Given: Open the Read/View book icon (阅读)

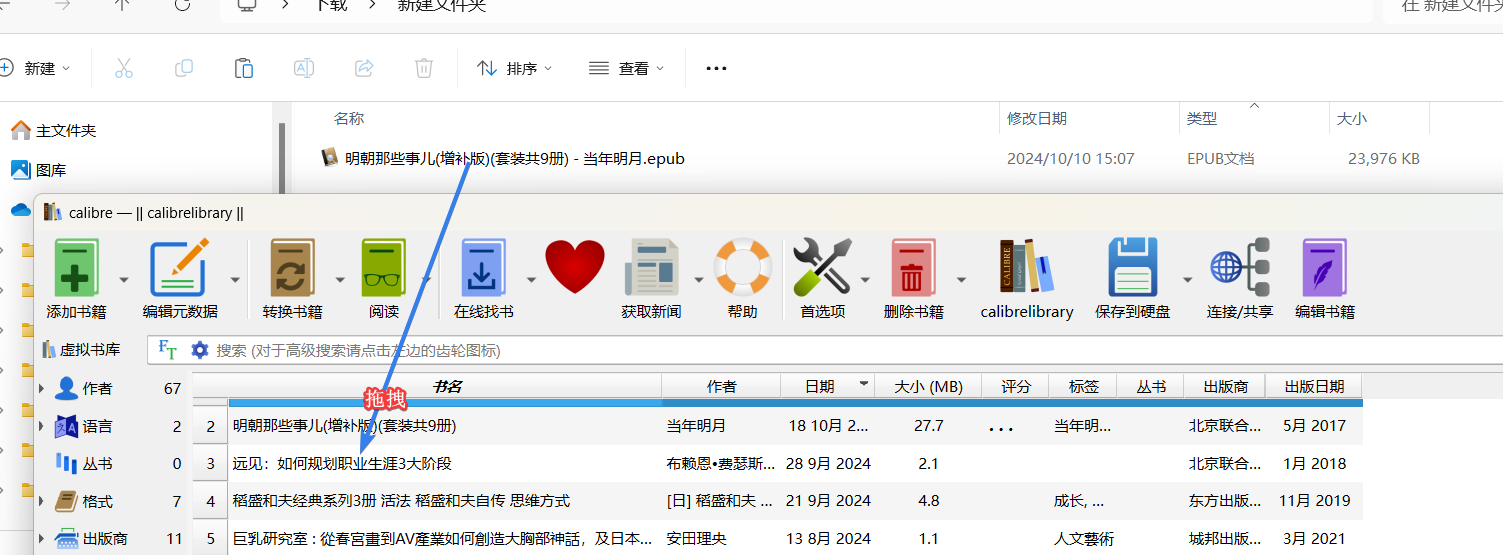Looking at the screenshot, I should click(384, 267).
